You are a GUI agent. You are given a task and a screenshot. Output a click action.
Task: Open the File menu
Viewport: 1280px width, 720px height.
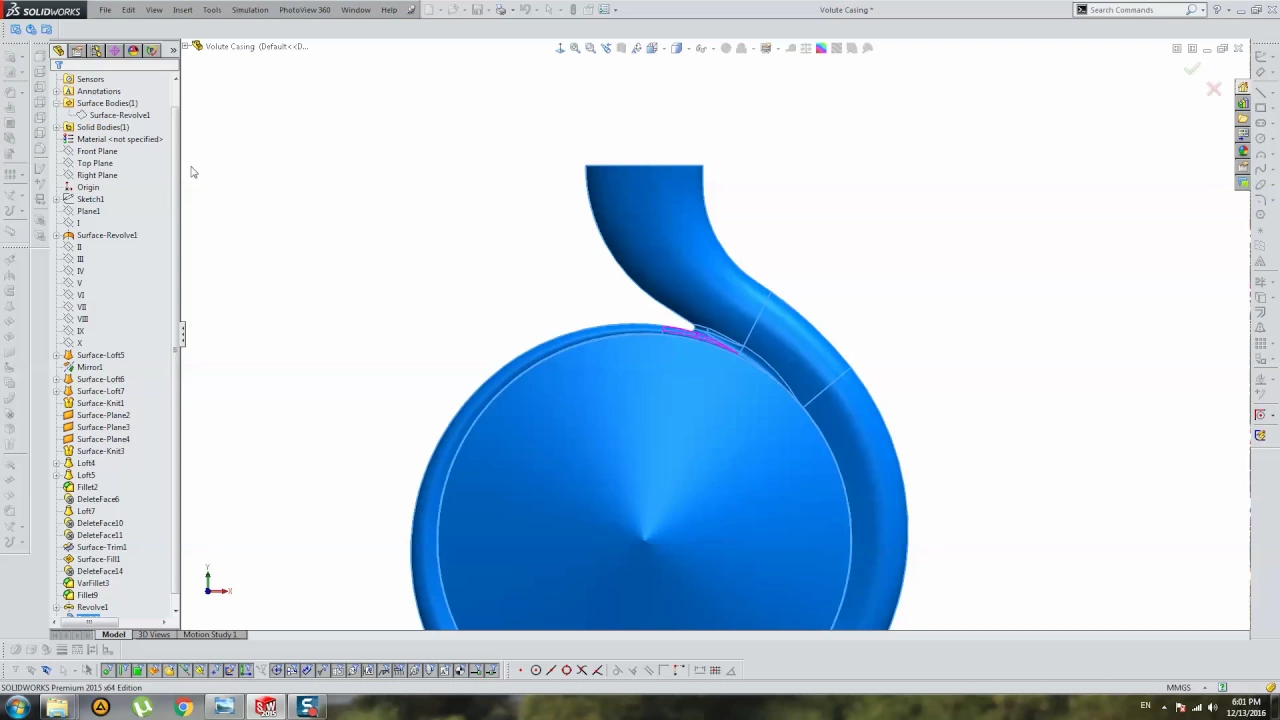pos(105,10)
